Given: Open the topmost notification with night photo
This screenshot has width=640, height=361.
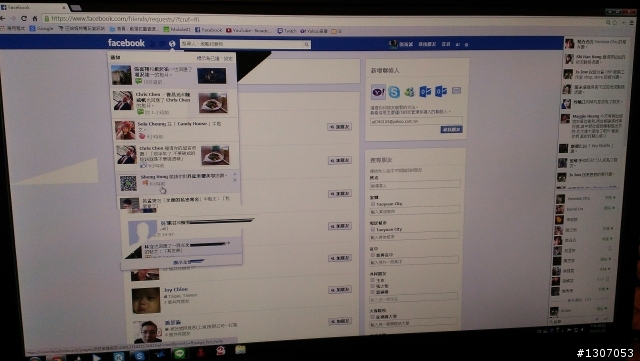Looking at the screenshot, I should coord(173,75).
